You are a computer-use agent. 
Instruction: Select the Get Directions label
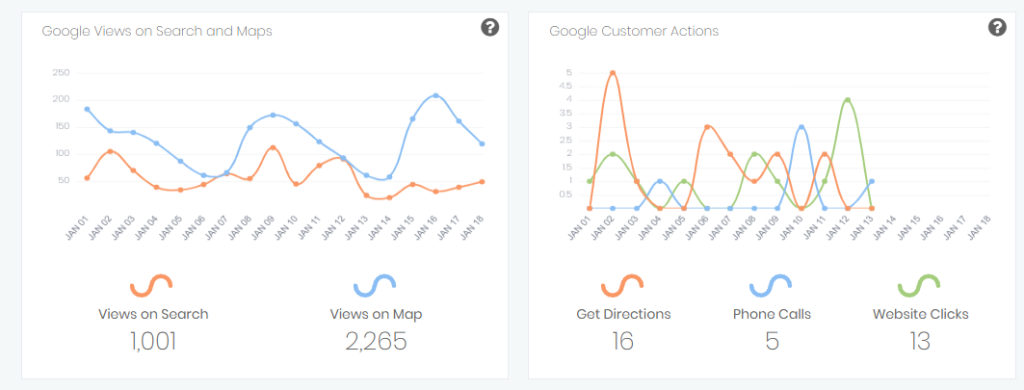point(624,314)
